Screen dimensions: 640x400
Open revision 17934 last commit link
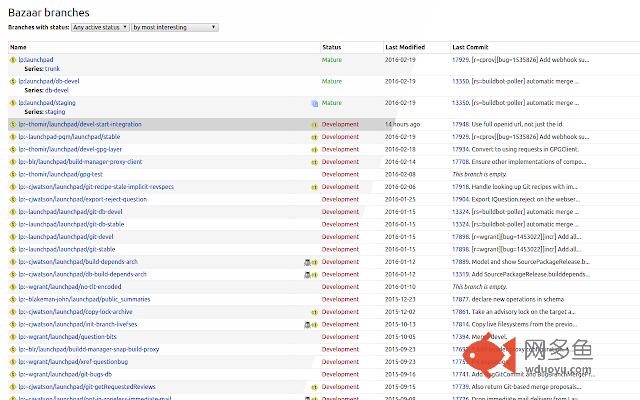[461, 149]
